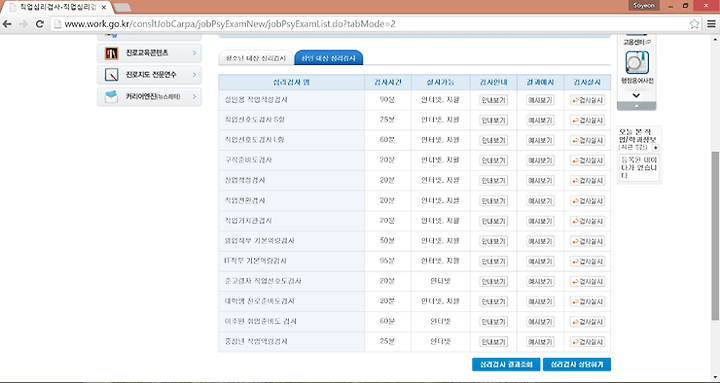This screenshot has height=383, width=720.
Task: Go back with browser back arrow
Action: [7, 24]
